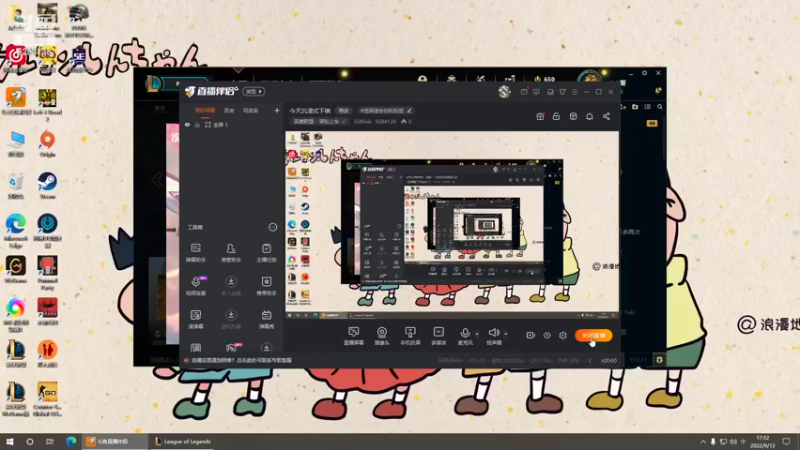Add 直播屏幕 screen capture source
This screenshot has width=800, height=450.
354,336
